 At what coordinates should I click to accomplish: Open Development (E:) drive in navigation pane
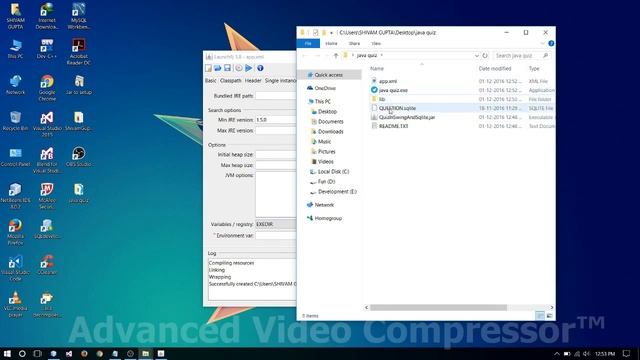point(337,192)
